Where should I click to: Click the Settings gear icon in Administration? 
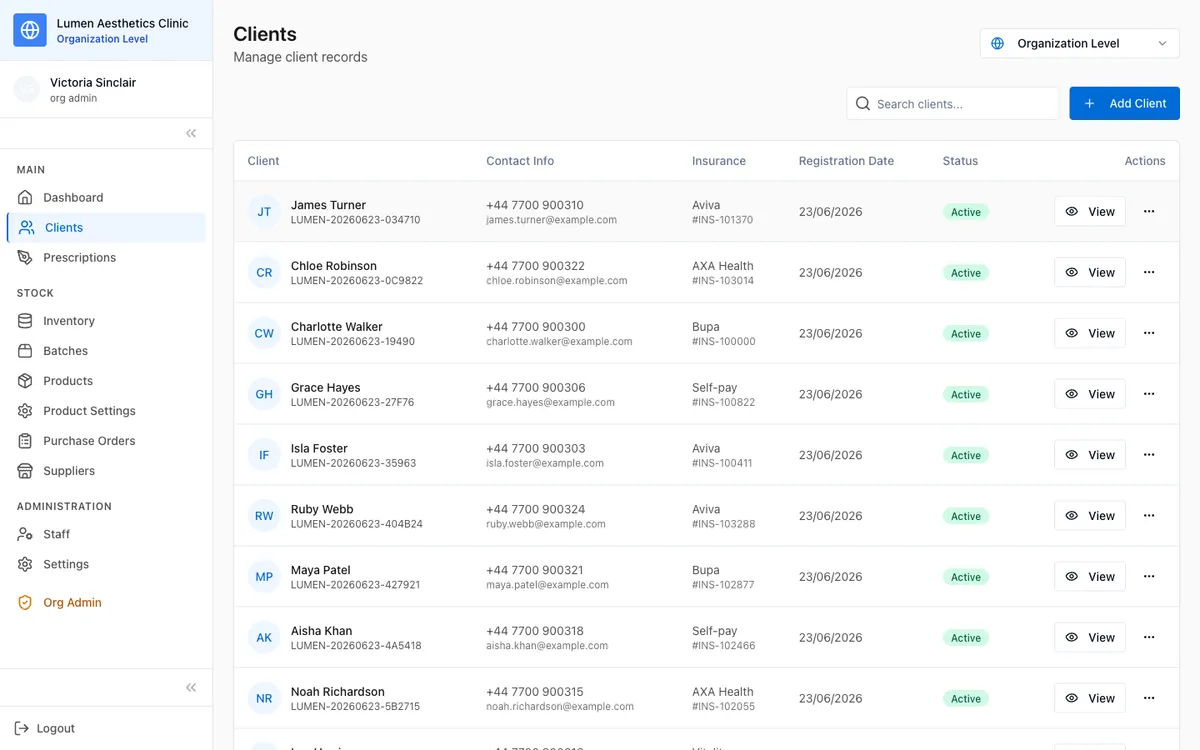pyautogui.click(x=25, y=564)
